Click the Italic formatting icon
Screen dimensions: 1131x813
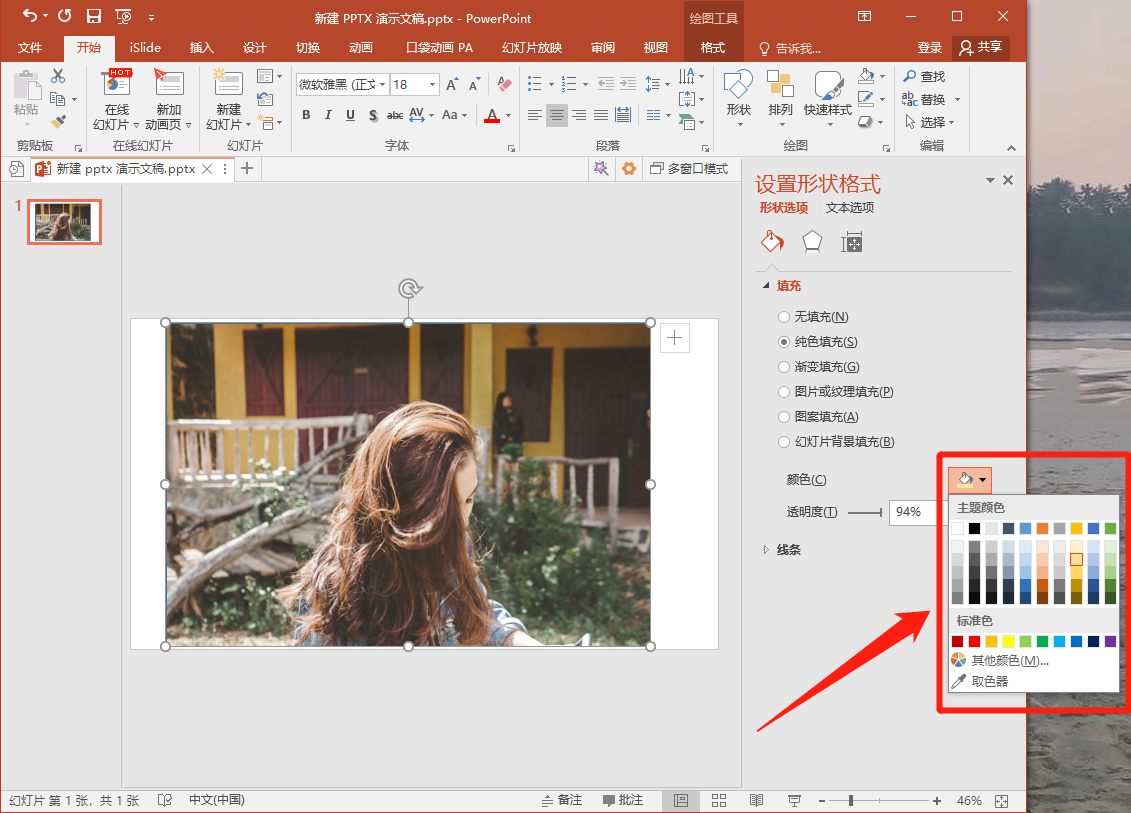tap(328, 115)
